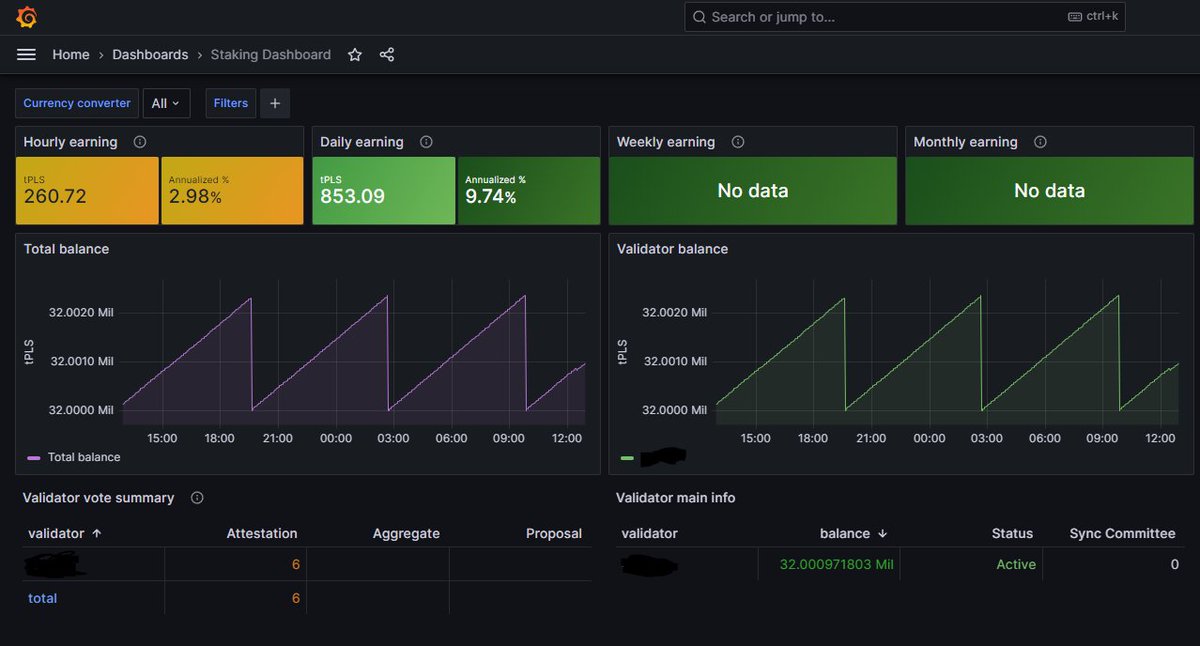Viewport: 1200px width, 646px height.
Task: Click the balance value 32.000971803 Mil
Action: [837, 565]
